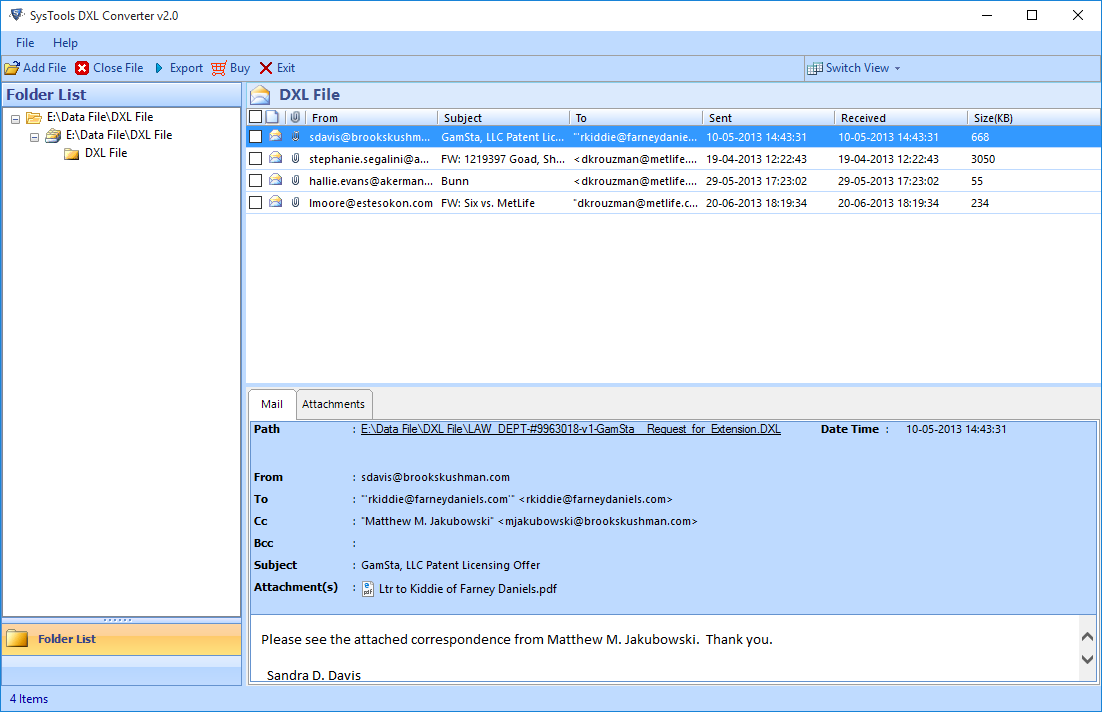Open the Ltr to Kiddie PDF attachment
Image resolution: width=1102 pixels, height=712 pixels.
click(467, 589)
